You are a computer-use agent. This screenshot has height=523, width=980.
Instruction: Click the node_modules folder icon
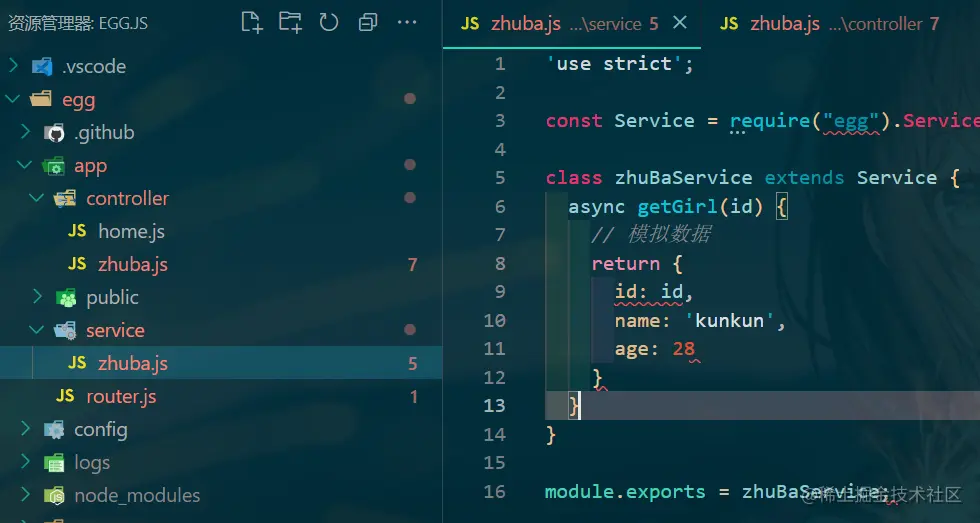tap(54, 496)
